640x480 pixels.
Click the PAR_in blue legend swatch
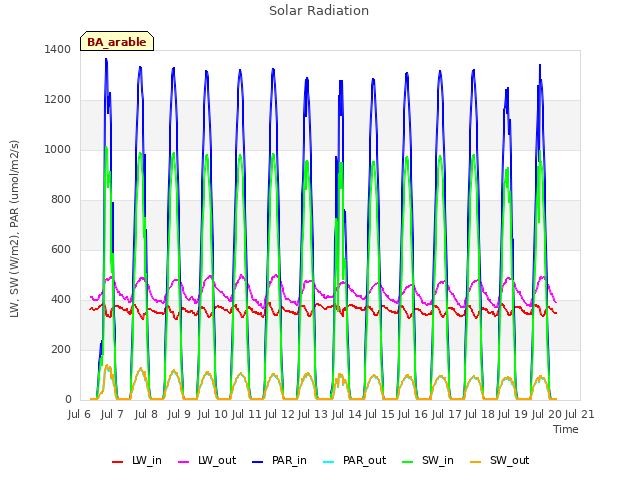click(x=258, y=462)
